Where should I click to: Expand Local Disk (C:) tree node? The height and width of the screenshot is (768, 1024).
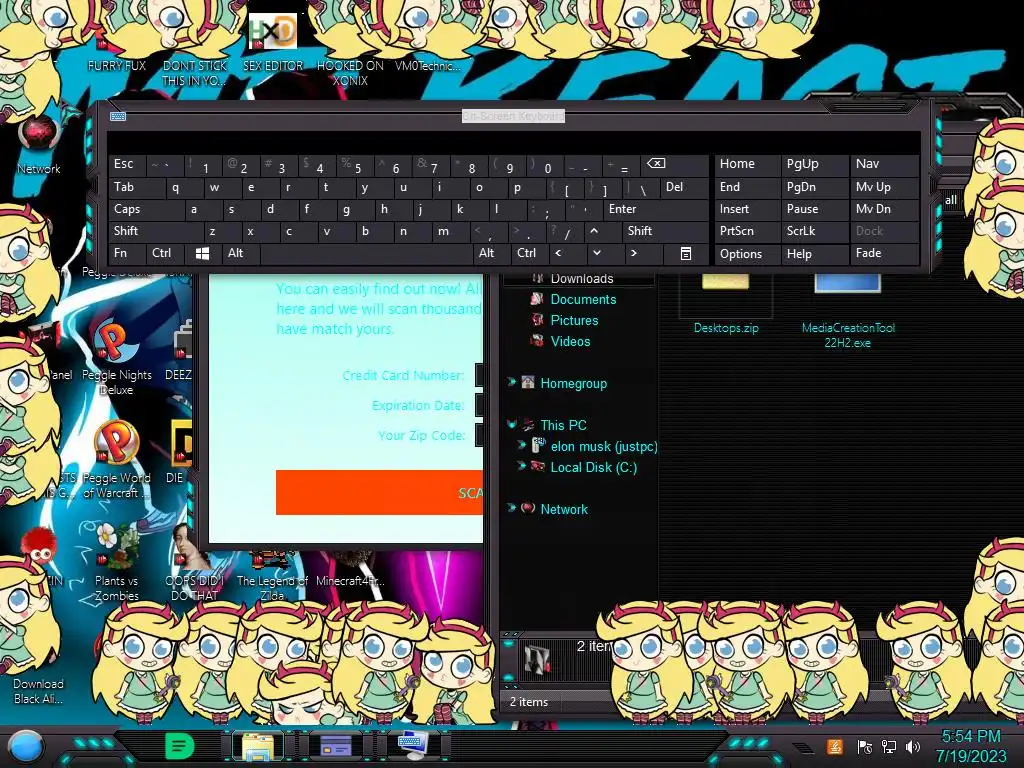521,466
